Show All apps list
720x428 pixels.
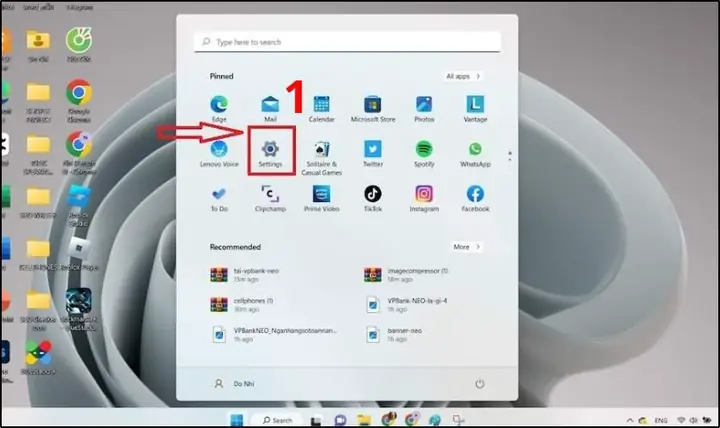(x=463, y=76)
